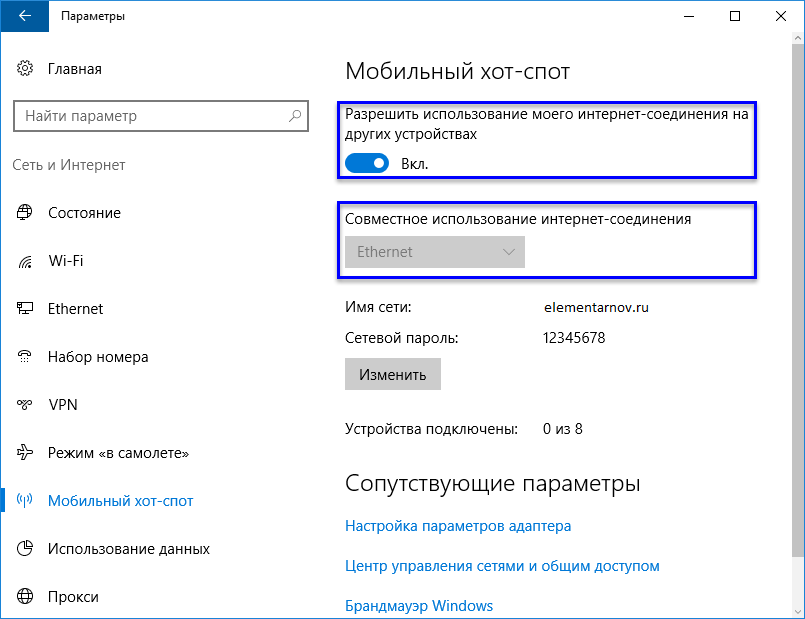
Task: Click the Ethernet monitor icon in sidebar
Action: pyautogui.click(x=25, y=309)
